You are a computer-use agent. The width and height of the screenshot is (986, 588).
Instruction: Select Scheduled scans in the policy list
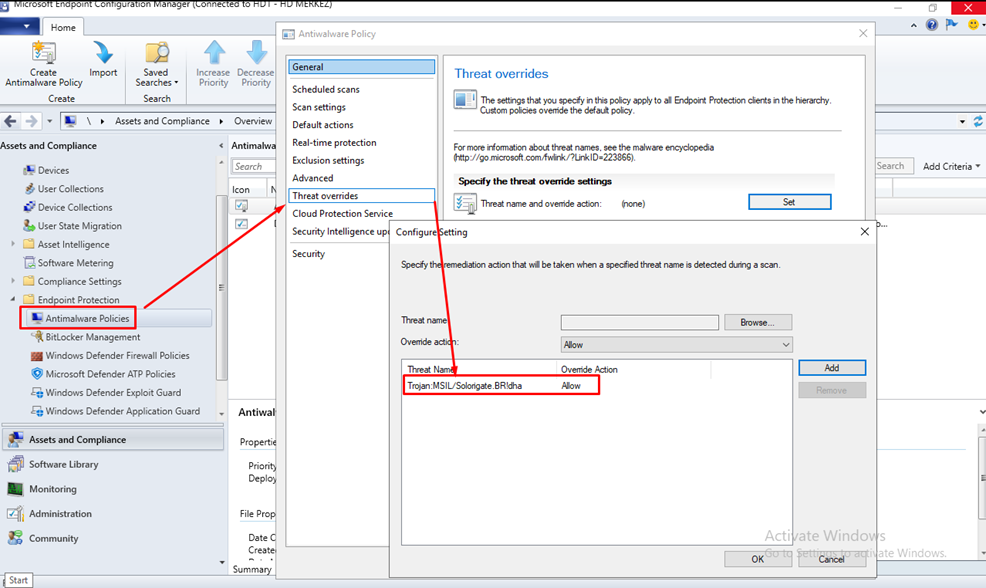326,89
